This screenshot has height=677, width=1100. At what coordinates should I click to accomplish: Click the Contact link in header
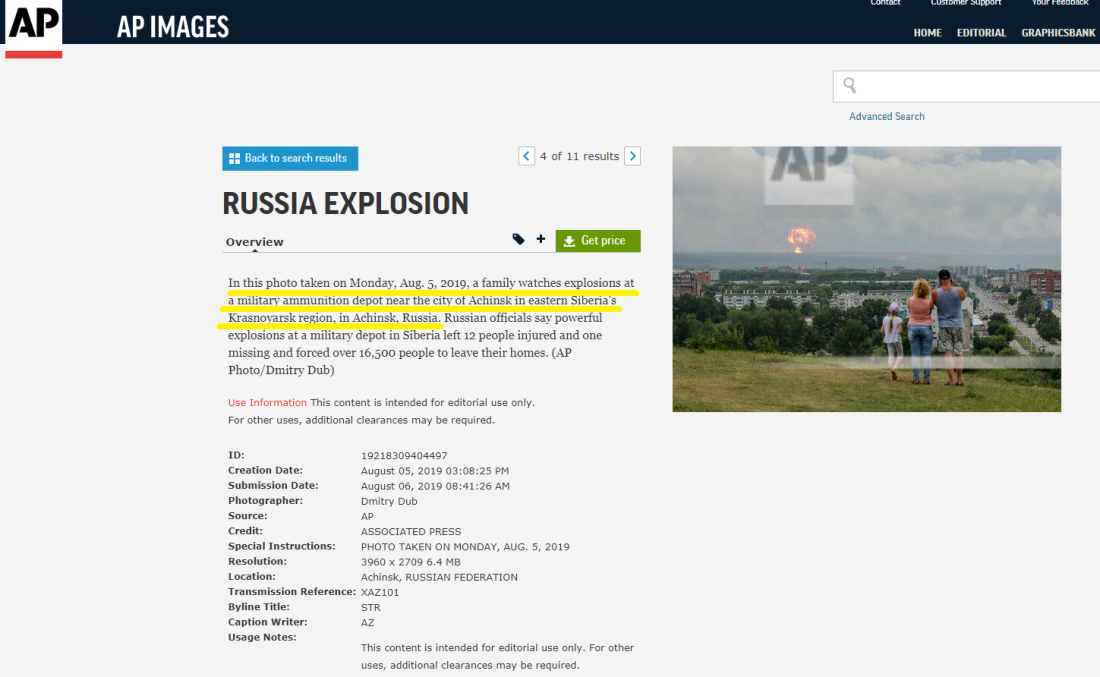pyautogui.click(x=885, y=3)
